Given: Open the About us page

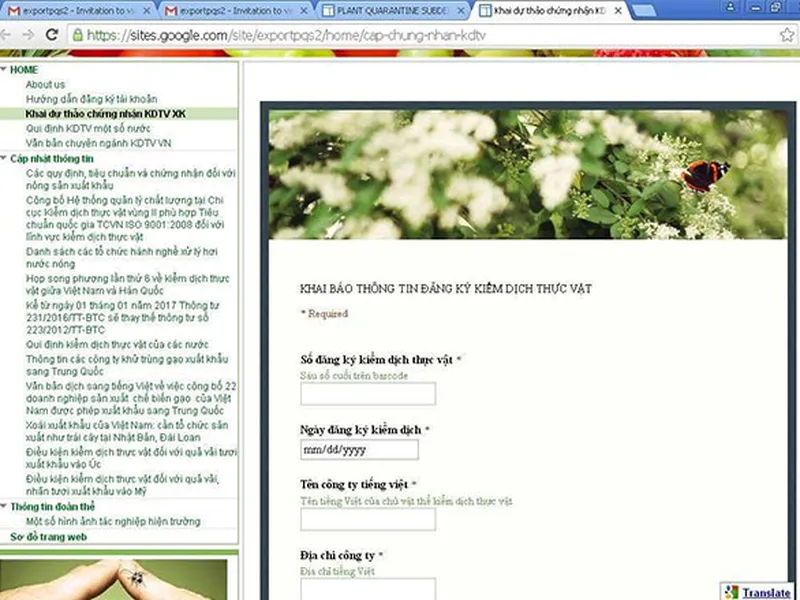Looking at the screenshot, I should point(45,85).
